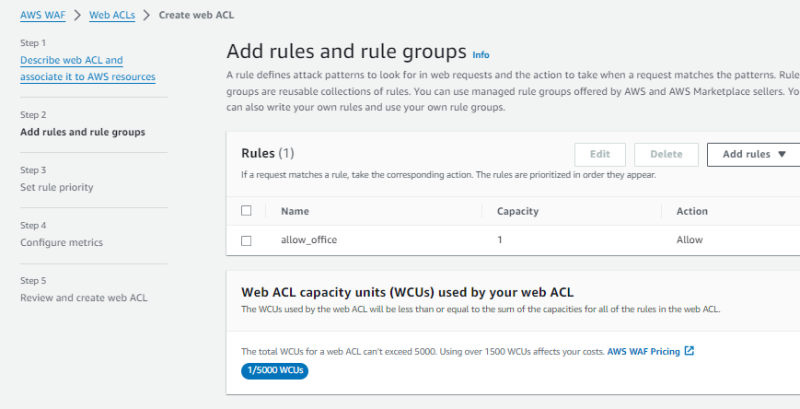Go to AWS WAF breadcrumb
Image resolution: width=800 pixels, height=409 pixels.
(42, 15)
